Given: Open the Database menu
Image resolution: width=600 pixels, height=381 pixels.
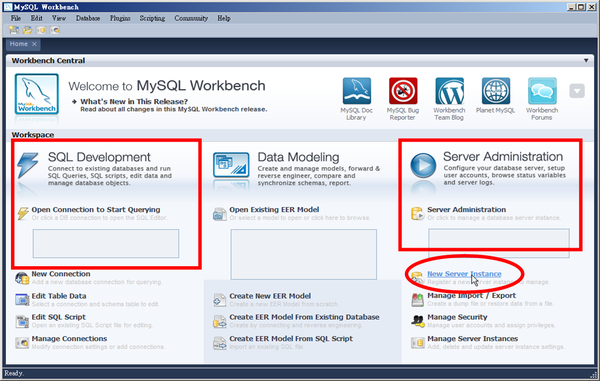Looking at the screenshot, I should click(x=88, y=18).
